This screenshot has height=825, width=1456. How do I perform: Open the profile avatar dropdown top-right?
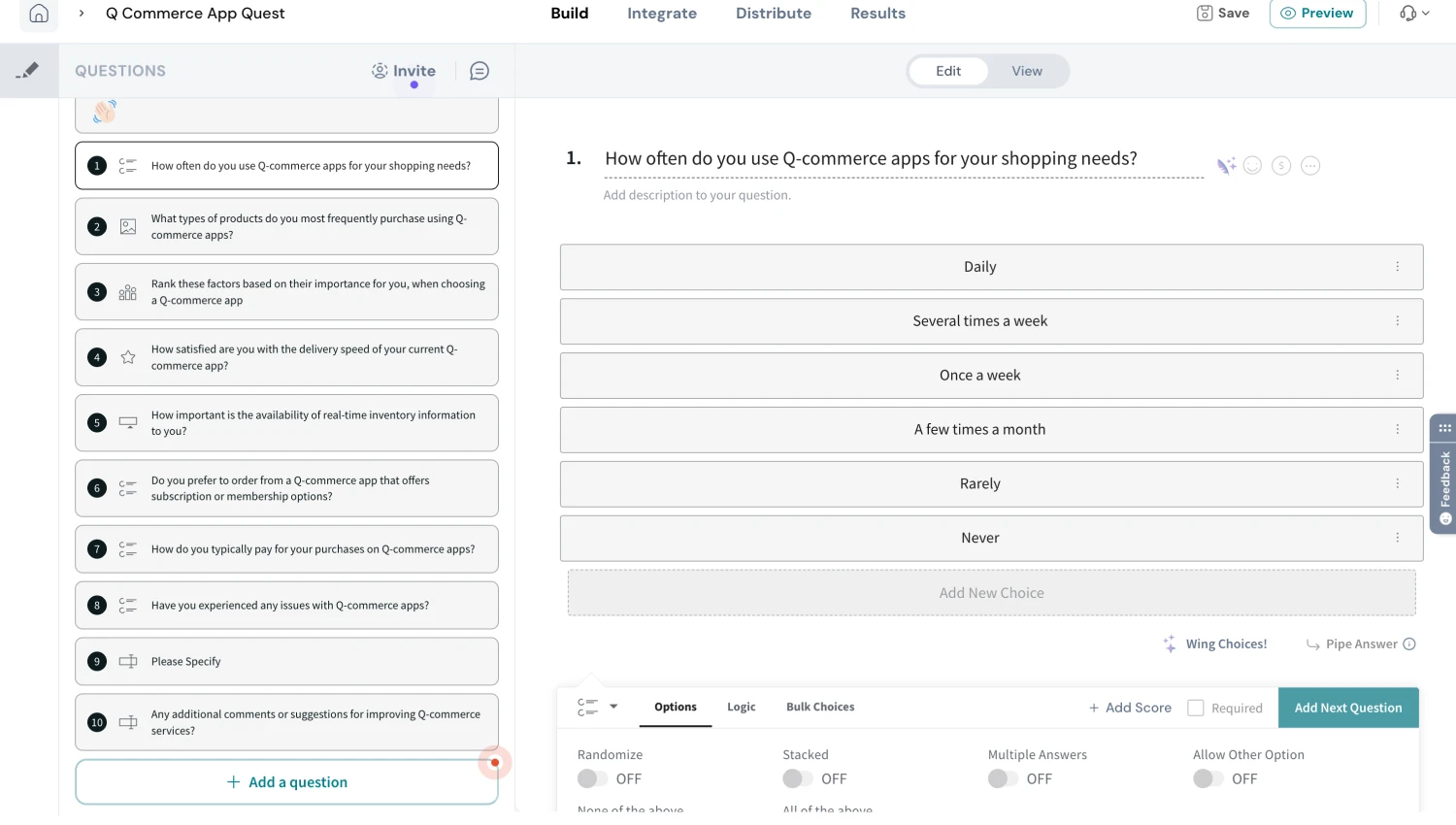(1413, 14)
